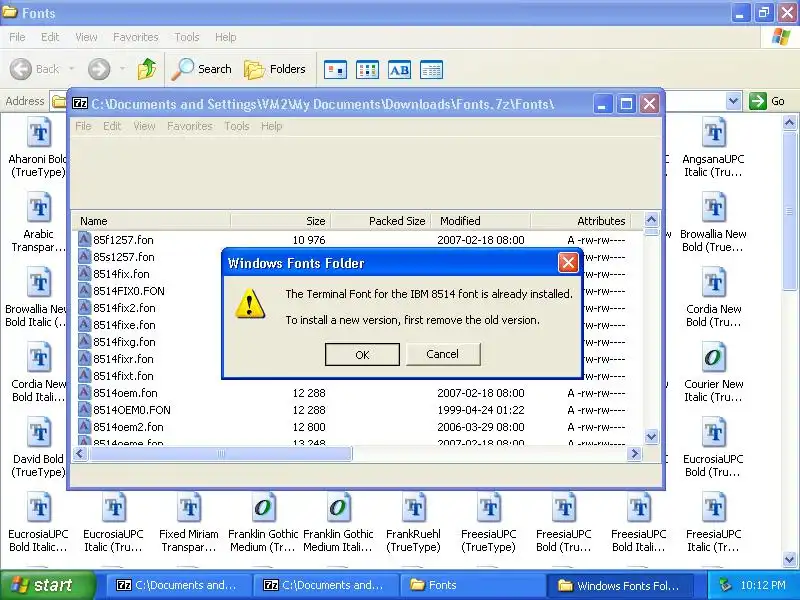This screenshot has width=800, height=600.
Task: Switch to List view in Fonts toolbar
Action: 367,69
